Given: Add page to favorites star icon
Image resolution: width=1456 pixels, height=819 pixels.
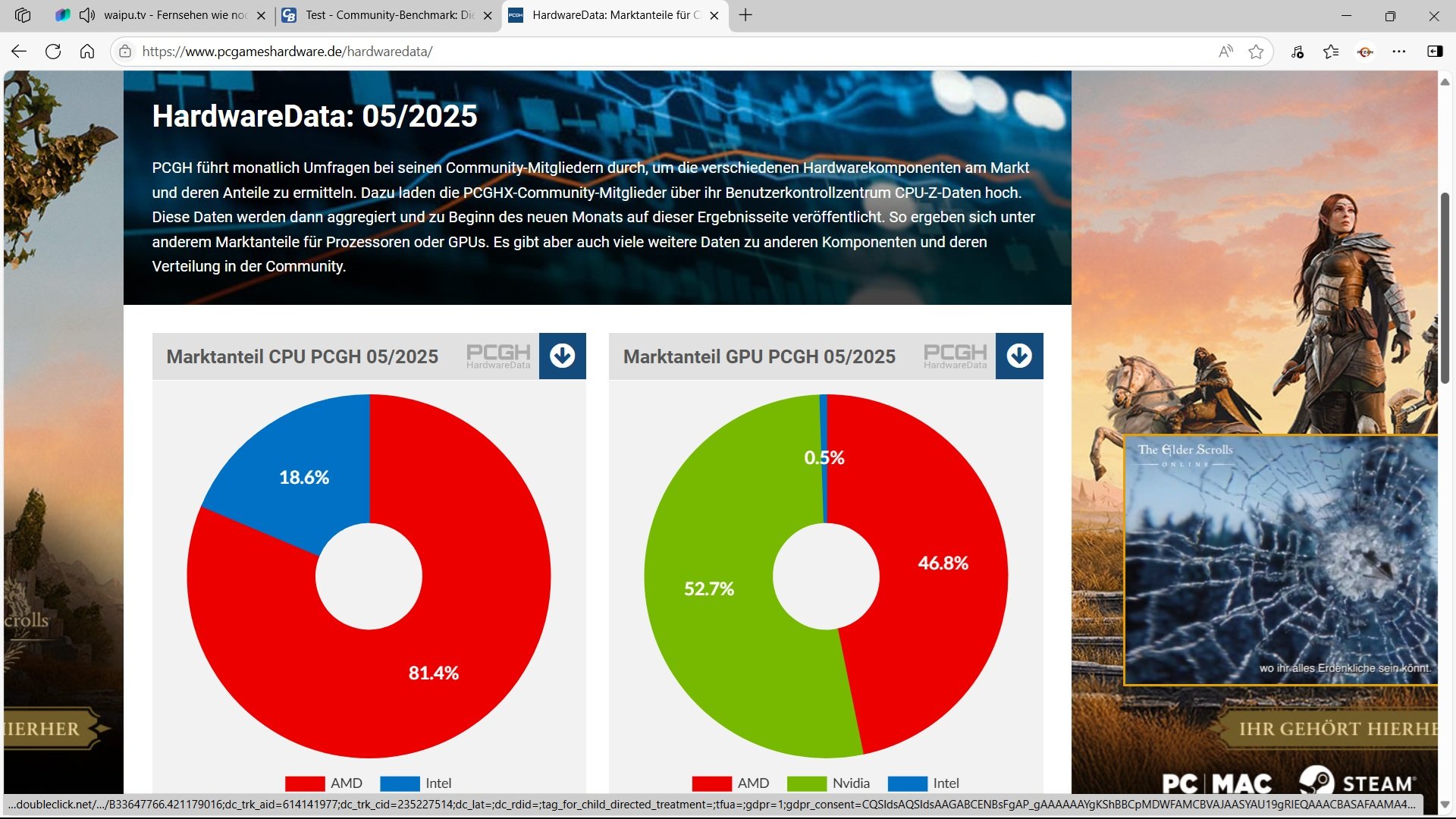Looking at the screenshot, I should pyautogui.click(x=1256, y=52).
